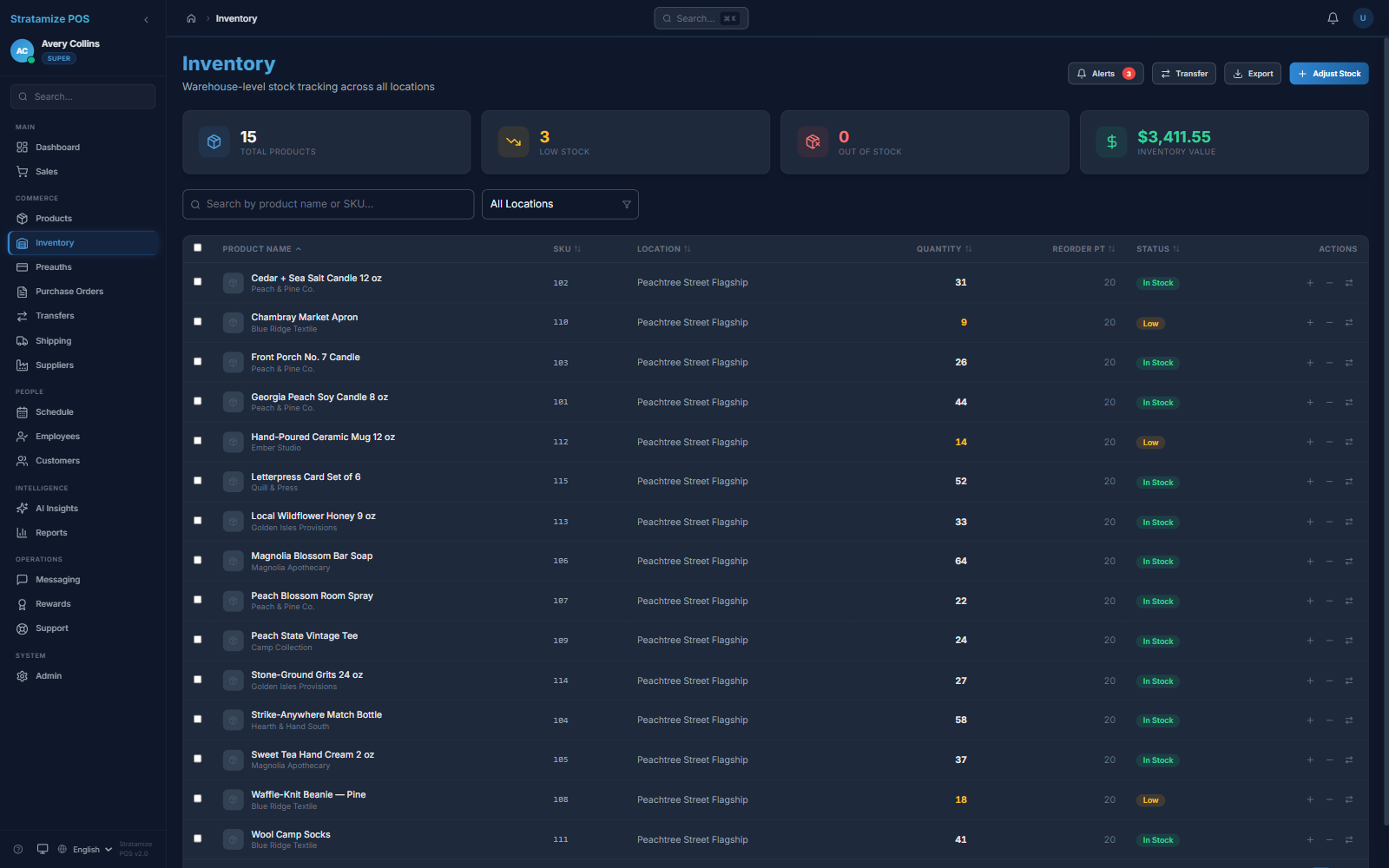Click the home icon in breadcrumb
This screenshot has width=1389, height=868.
(191, 18)
